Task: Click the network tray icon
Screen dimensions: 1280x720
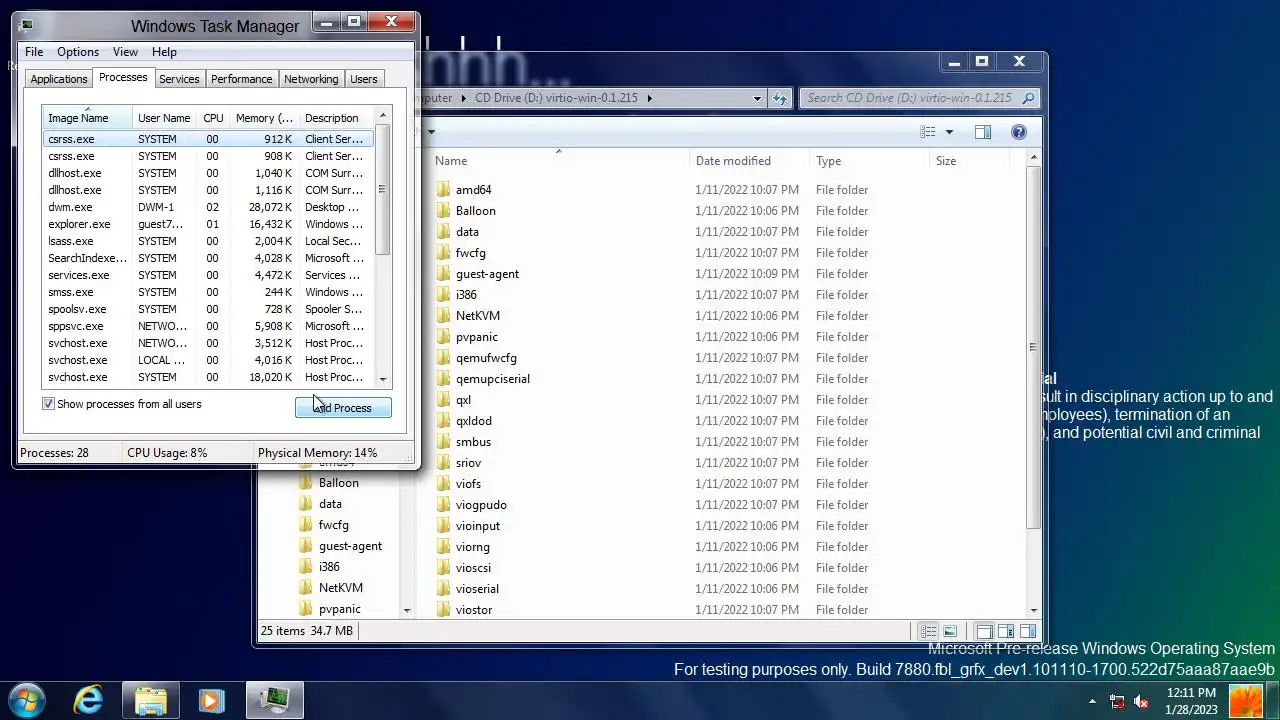Action: coord(1117,702)
